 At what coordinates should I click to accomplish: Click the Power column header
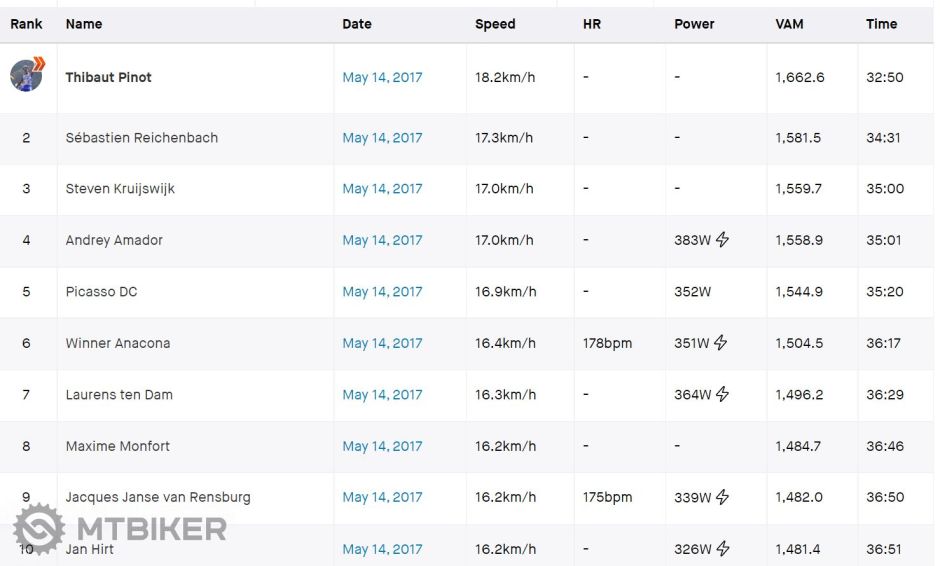pos(694,24)
